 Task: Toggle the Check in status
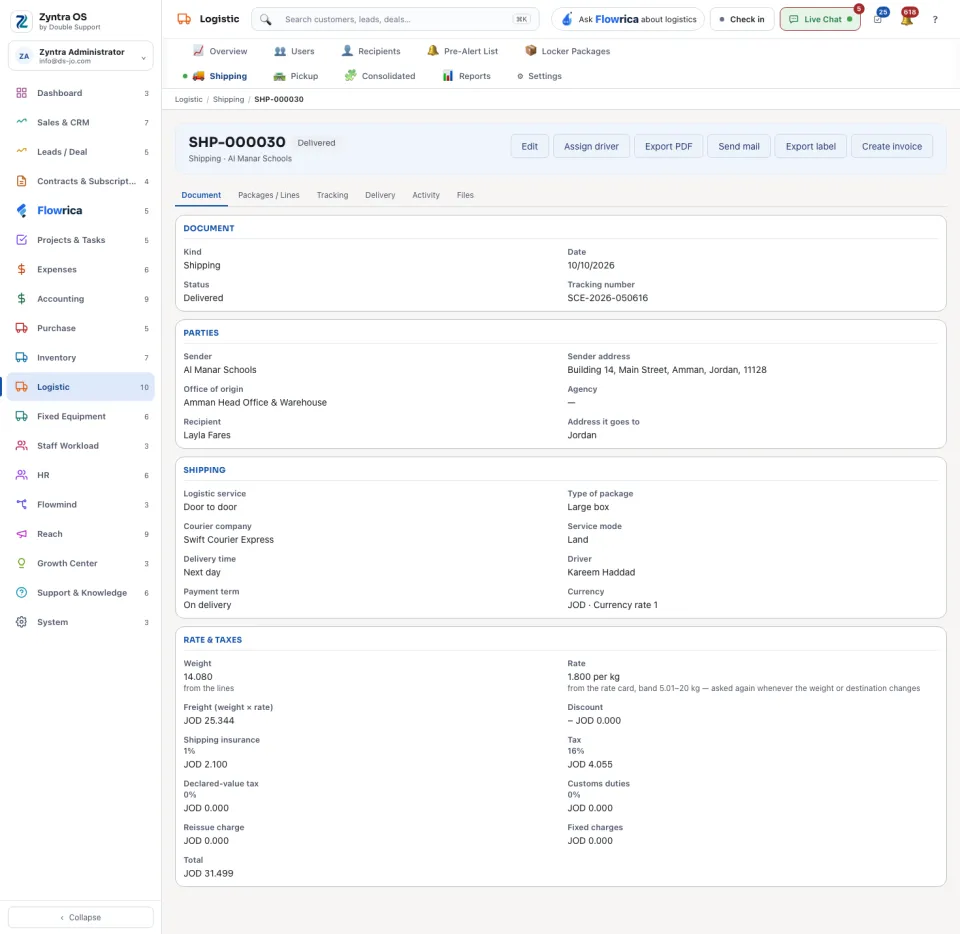pos(742,19)
